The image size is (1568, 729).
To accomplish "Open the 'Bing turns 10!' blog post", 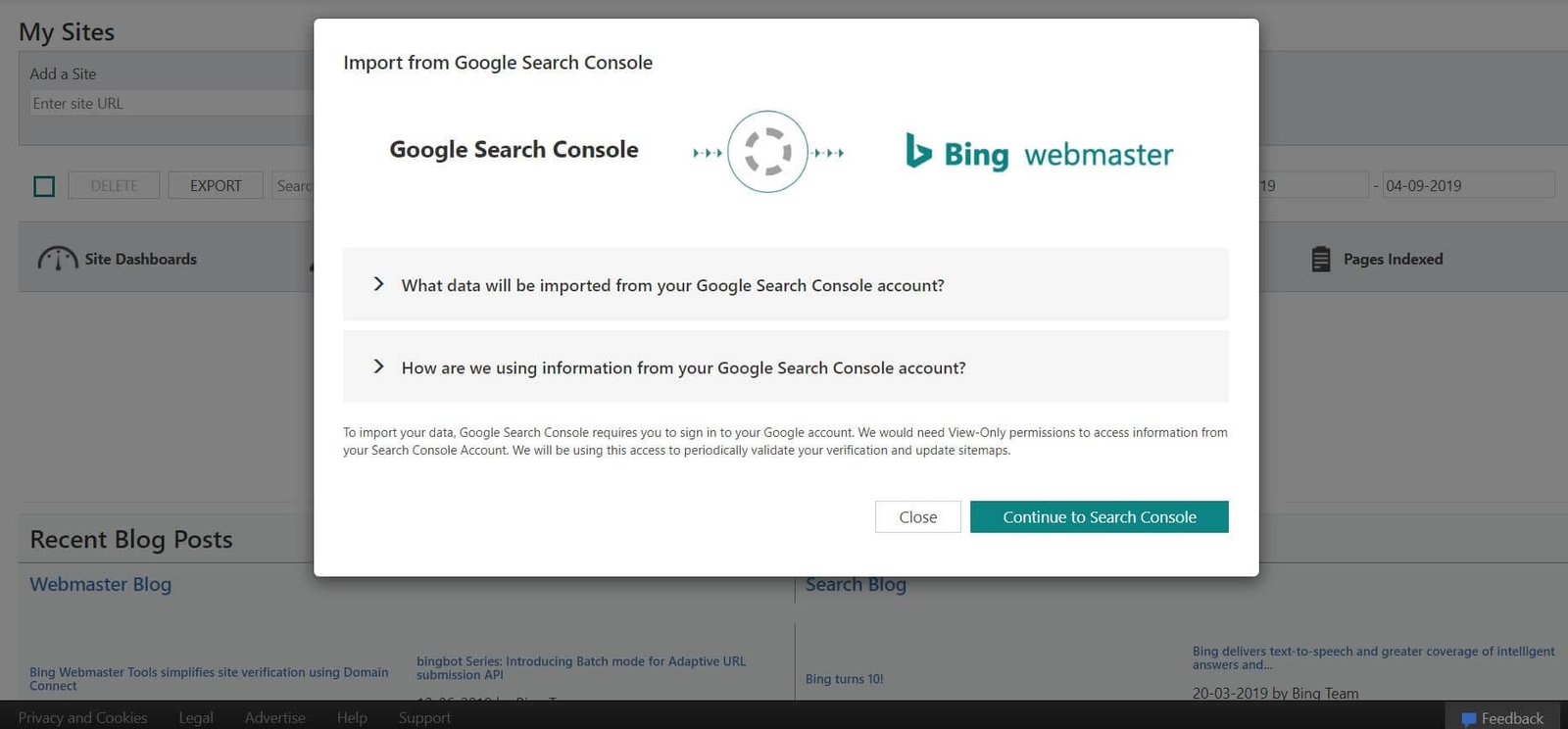I will 844,678.
